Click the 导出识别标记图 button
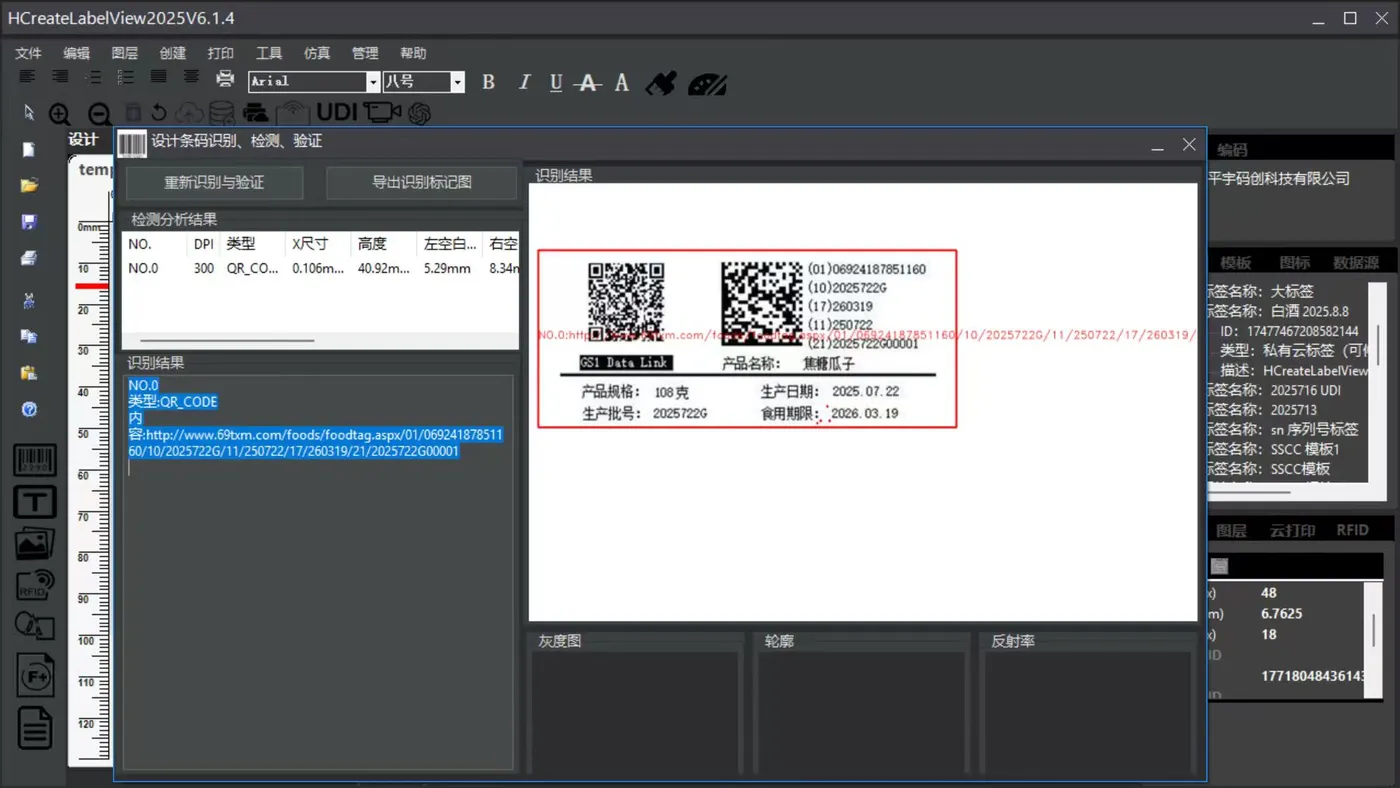The width and height of the screenshot is (1400, 788). click(422, 182)
